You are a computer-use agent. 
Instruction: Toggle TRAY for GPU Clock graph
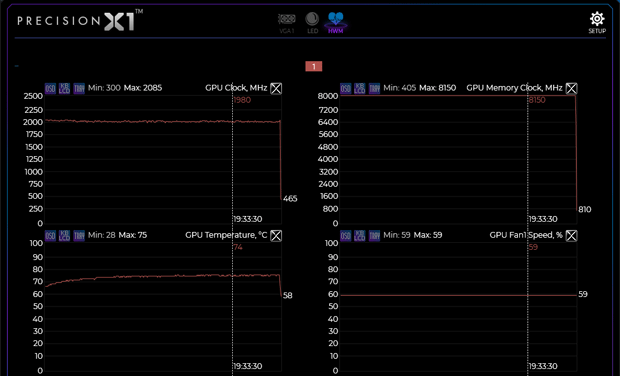point(79,88)
